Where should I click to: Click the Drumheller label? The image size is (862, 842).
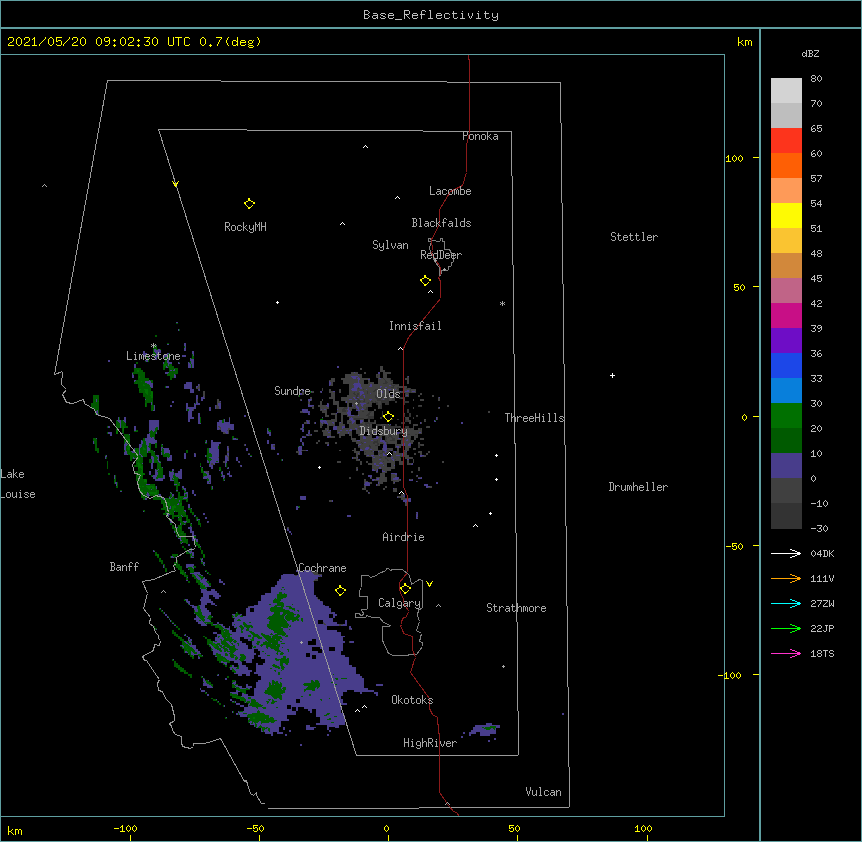pos(638,487)
